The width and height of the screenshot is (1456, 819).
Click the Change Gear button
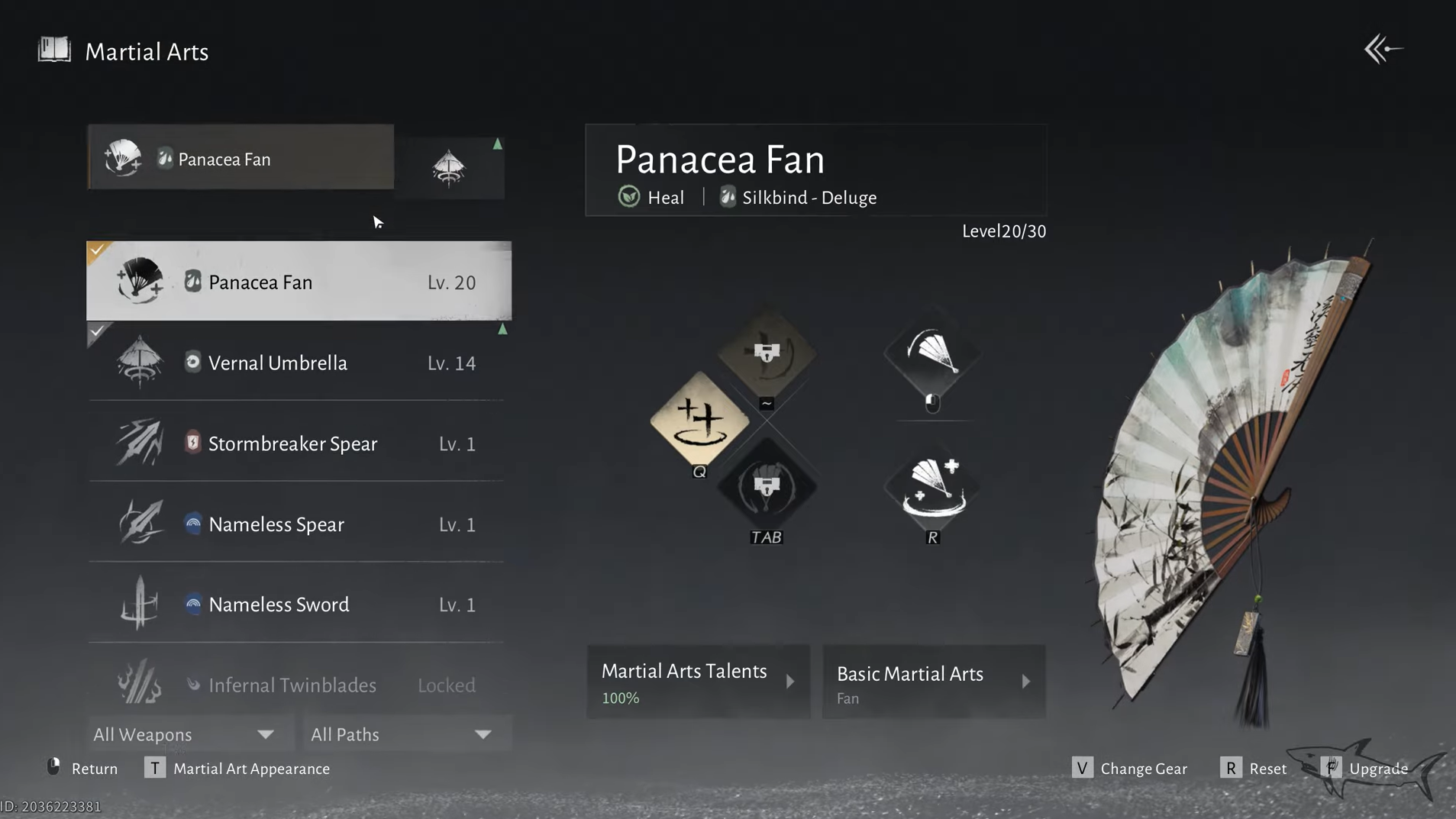[x=1130, y=769]
